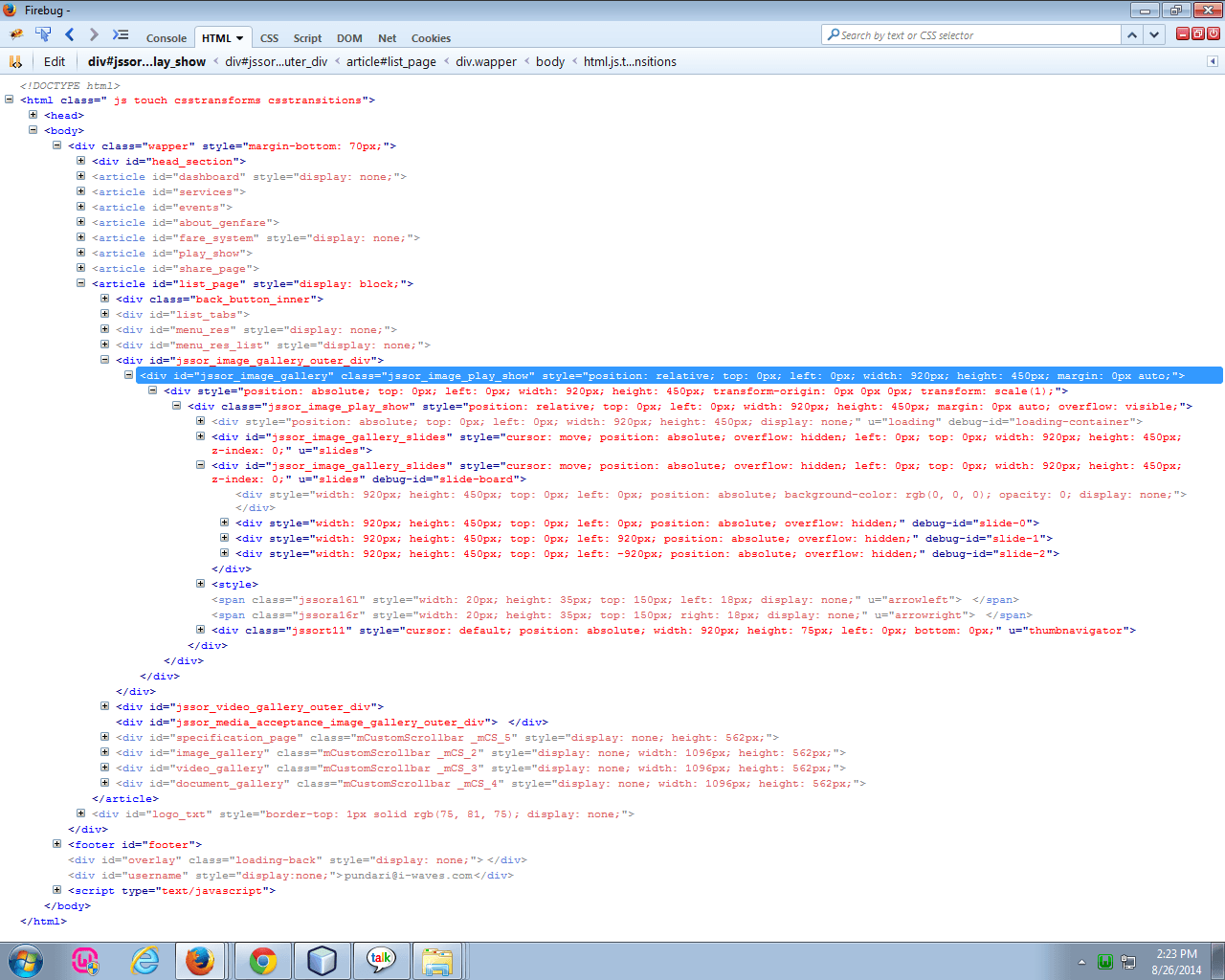Select div.wapper breadcrumb
The height and width of the screenshot is (980, 1225).
486,61
